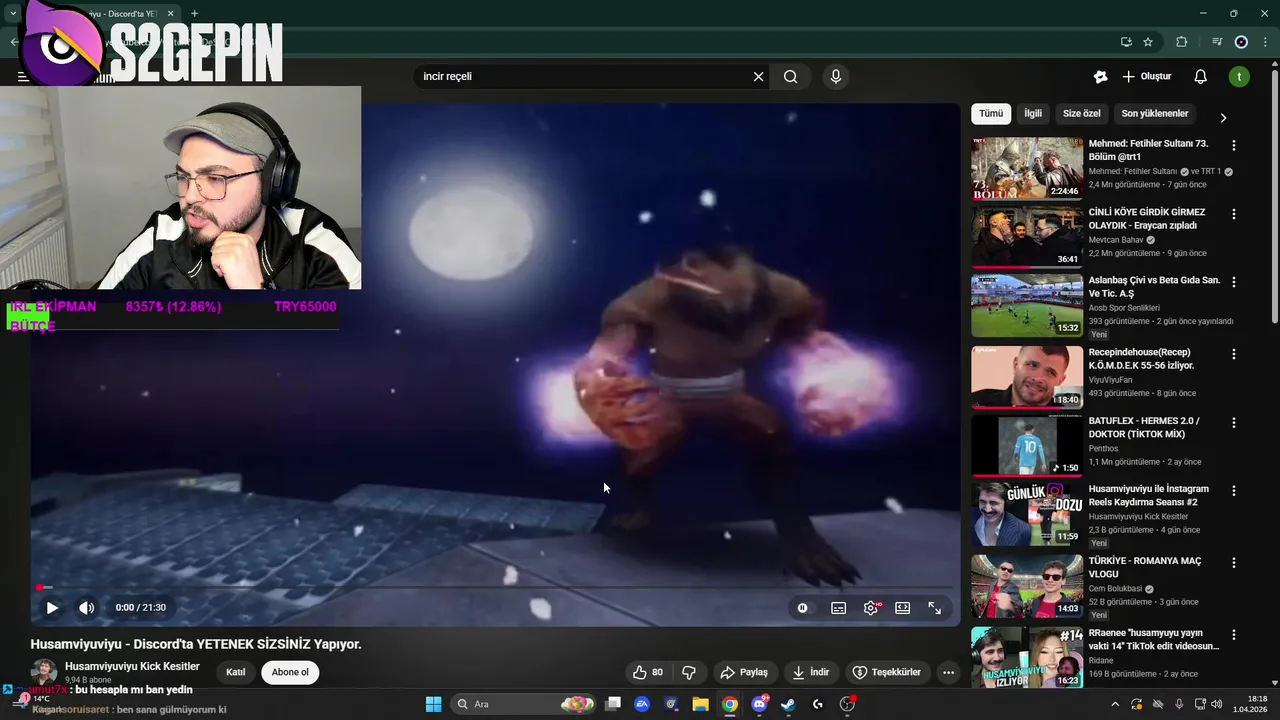Bookmark this page with the star
Screen dimensions: 1280x720
tap(1148, 42)
